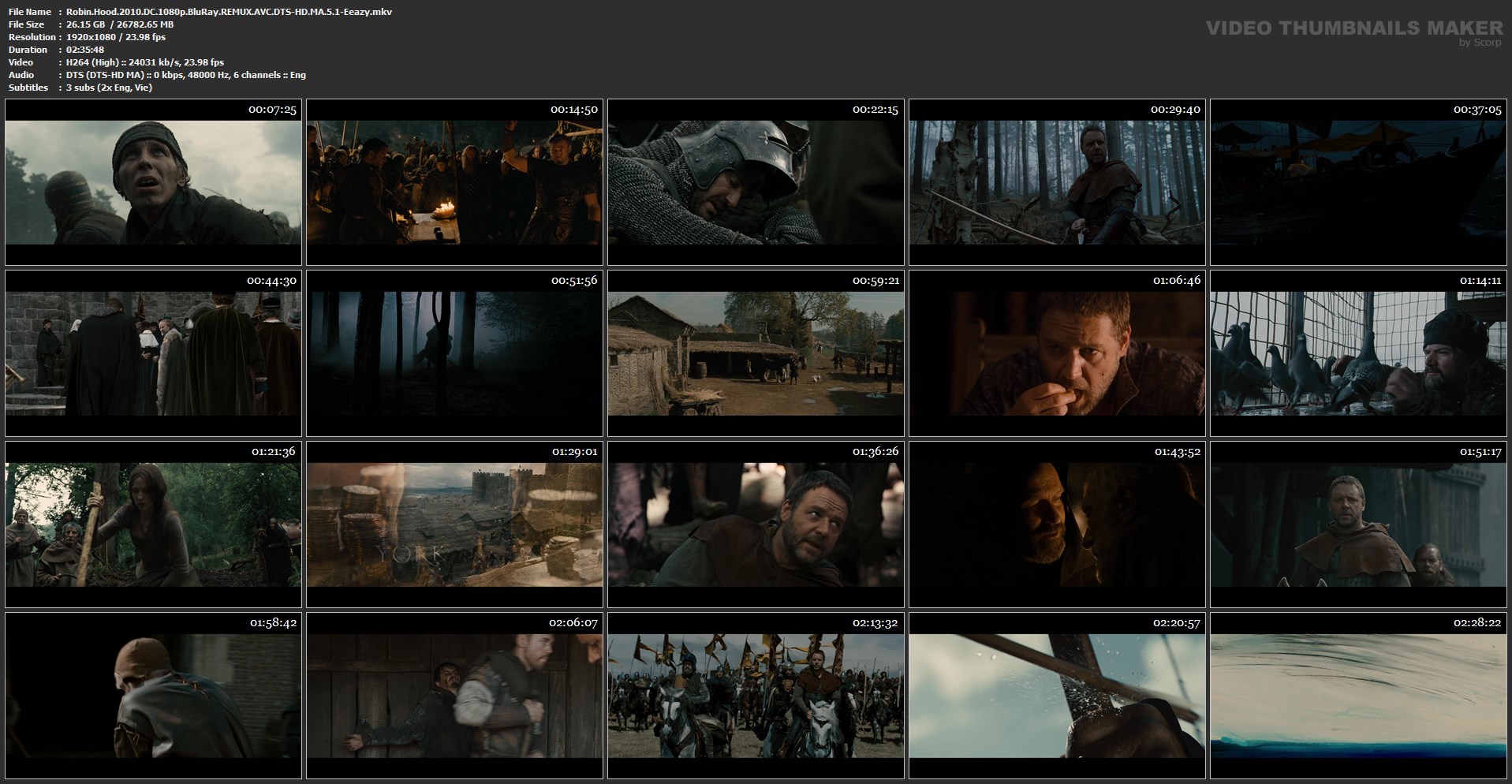The width and height of the screenshot is (1512, 784).
Task: Select the thumbnail at 01:58:42
Action: coord(153,696)
